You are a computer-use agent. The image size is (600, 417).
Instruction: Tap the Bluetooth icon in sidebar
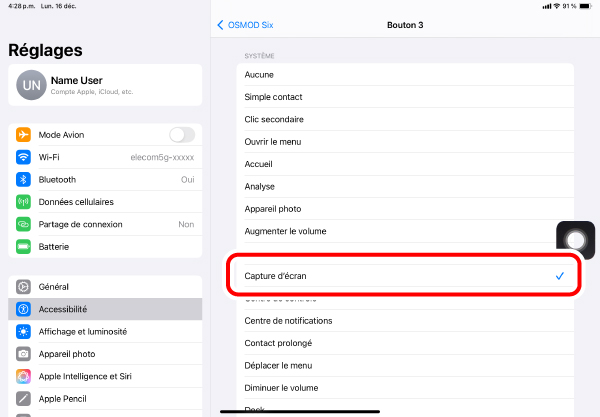coord(24,180)
